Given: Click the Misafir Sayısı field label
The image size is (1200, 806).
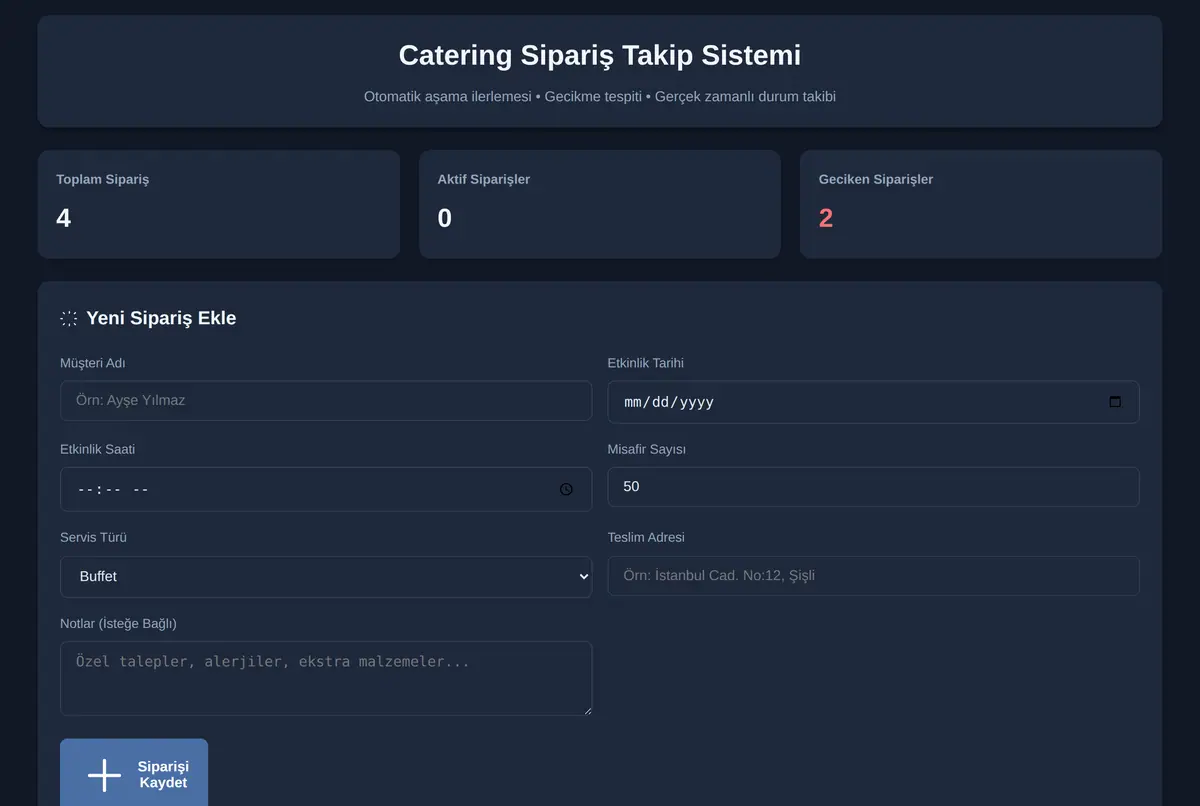Looking at the screenshot, I should point(647,449).
